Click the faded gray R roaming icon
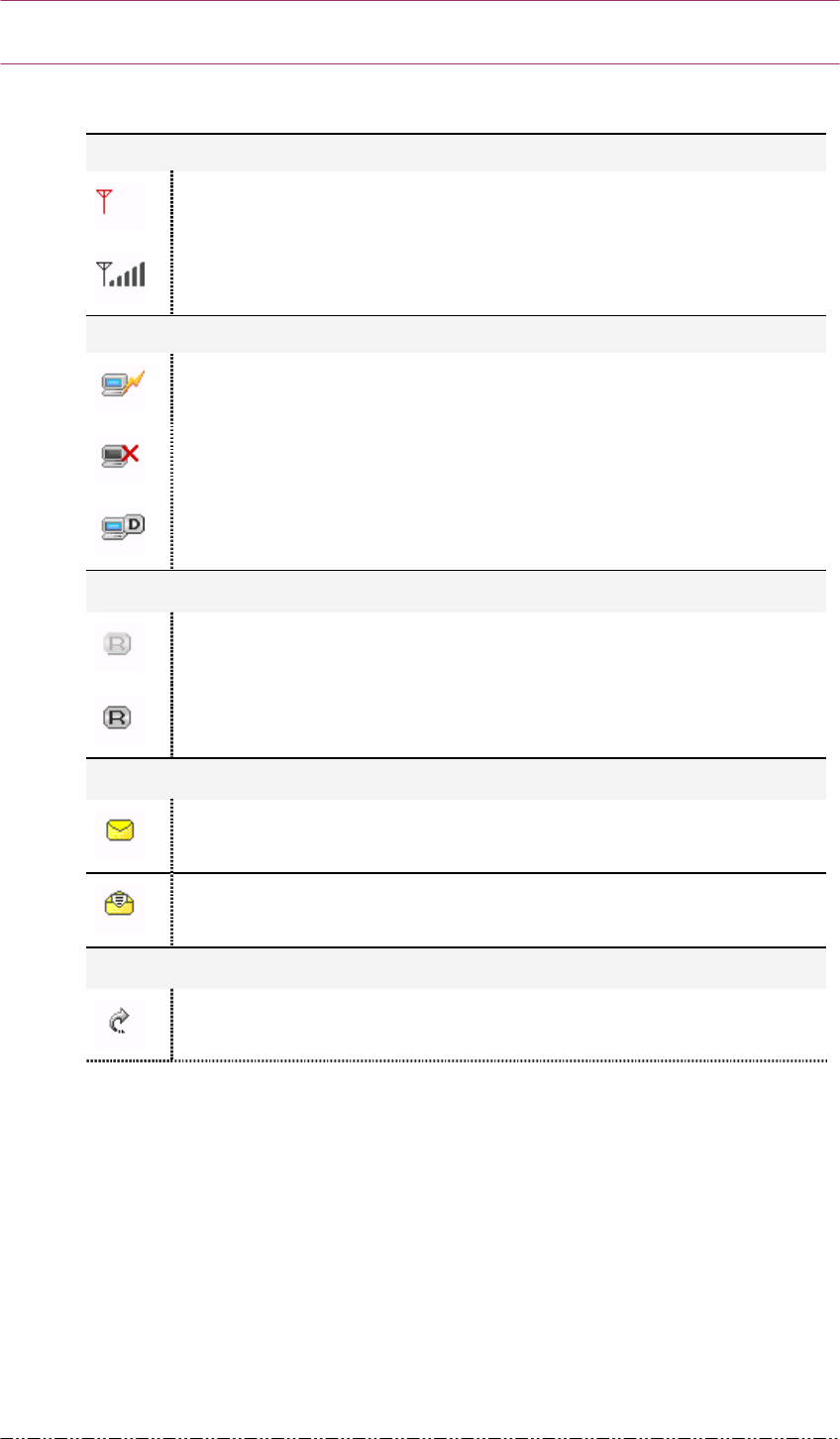 point(119,645)
